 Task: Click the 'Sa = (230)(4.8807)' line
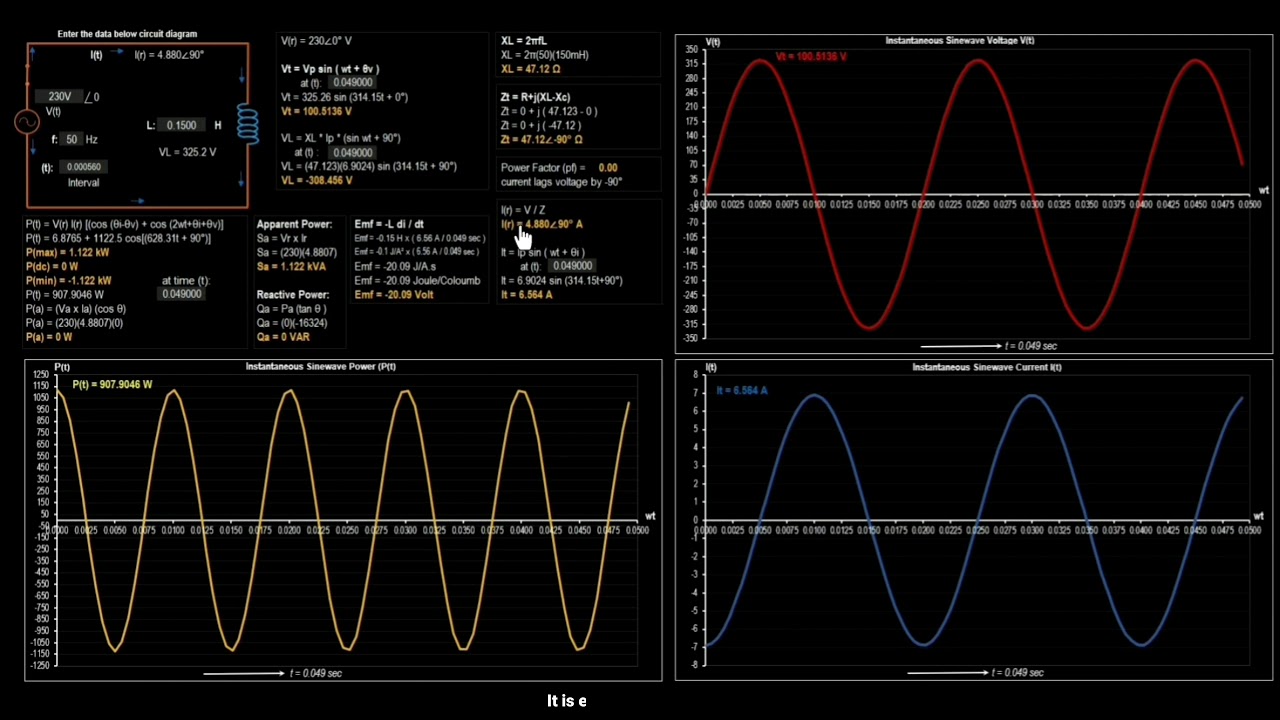[297, 253]
